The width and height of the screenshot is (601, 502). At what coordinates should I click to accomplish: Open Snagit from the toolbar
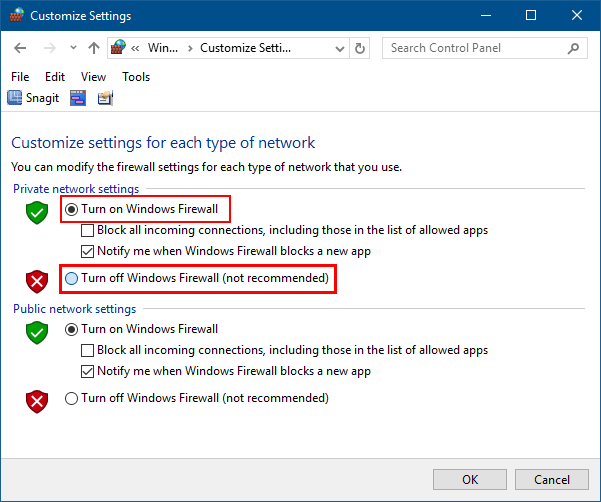coord(34,97)
